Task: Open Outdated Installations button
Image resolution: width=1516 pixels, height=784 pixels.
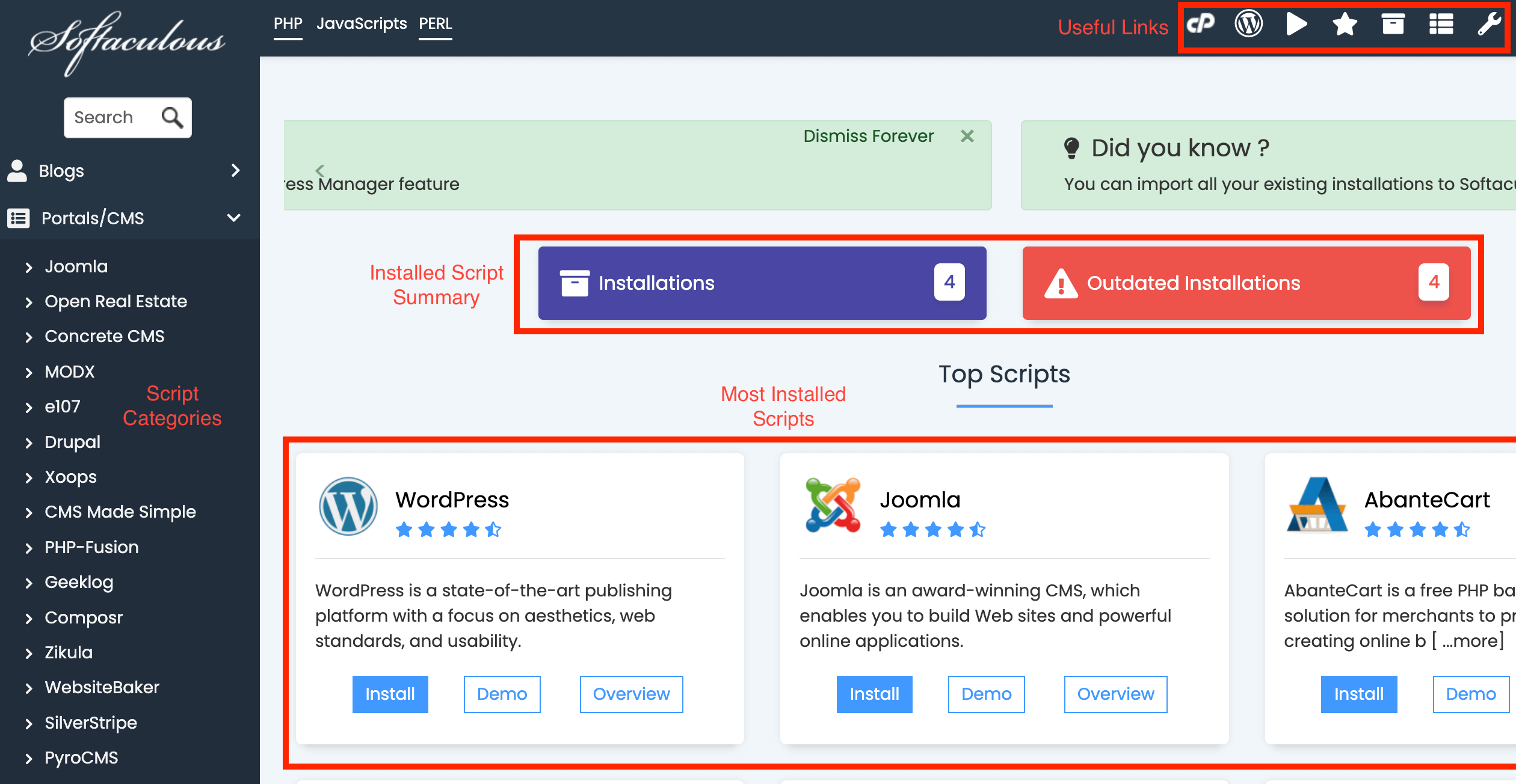Action: 1246,283
